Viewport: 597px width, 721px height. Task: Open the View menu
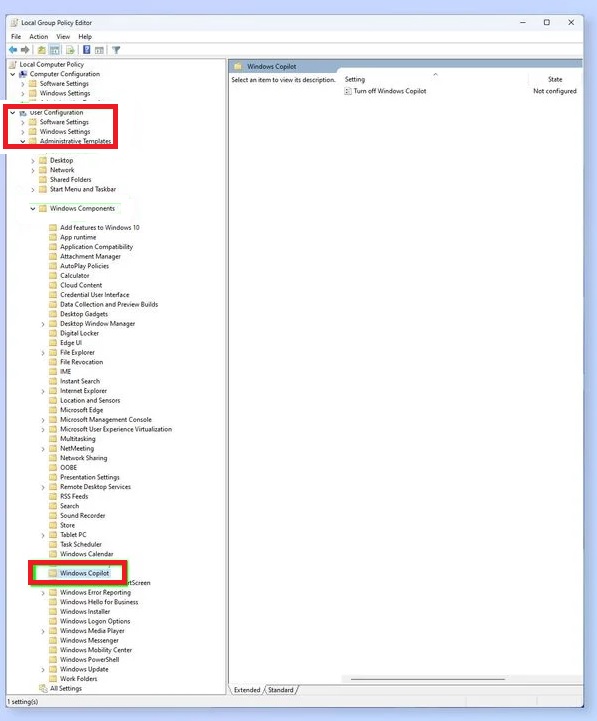pos(63,36)
